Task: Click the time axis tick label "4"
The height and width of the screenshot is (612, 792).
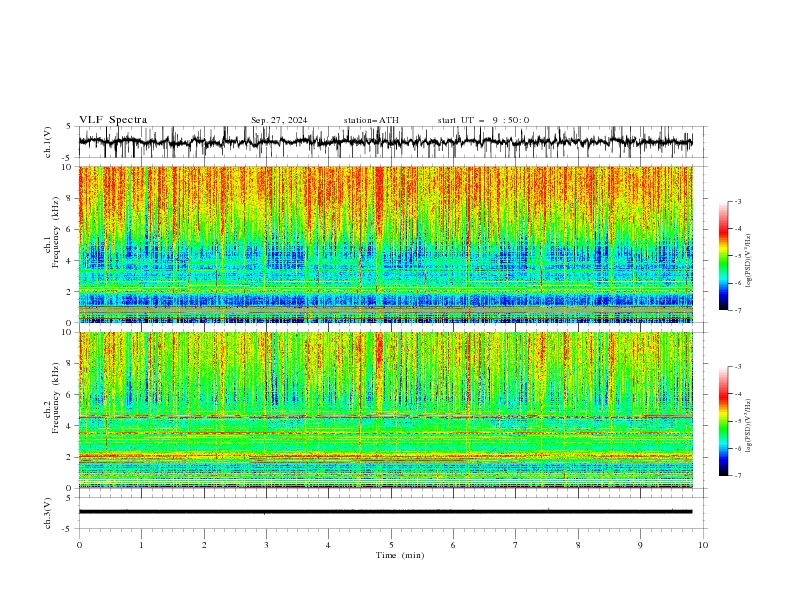Action: tap(328, 545)
